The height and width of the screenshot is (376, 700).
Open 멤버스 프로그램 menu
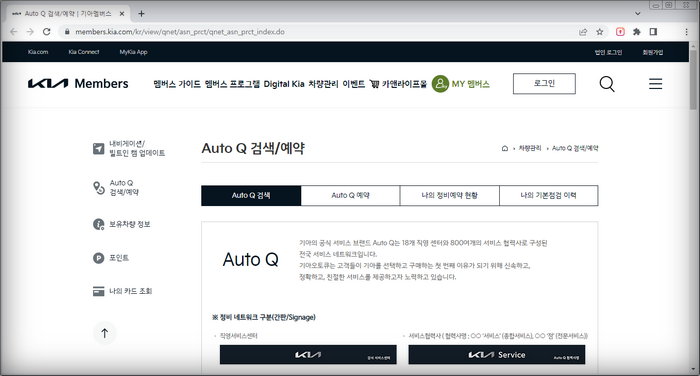point(232,84)
